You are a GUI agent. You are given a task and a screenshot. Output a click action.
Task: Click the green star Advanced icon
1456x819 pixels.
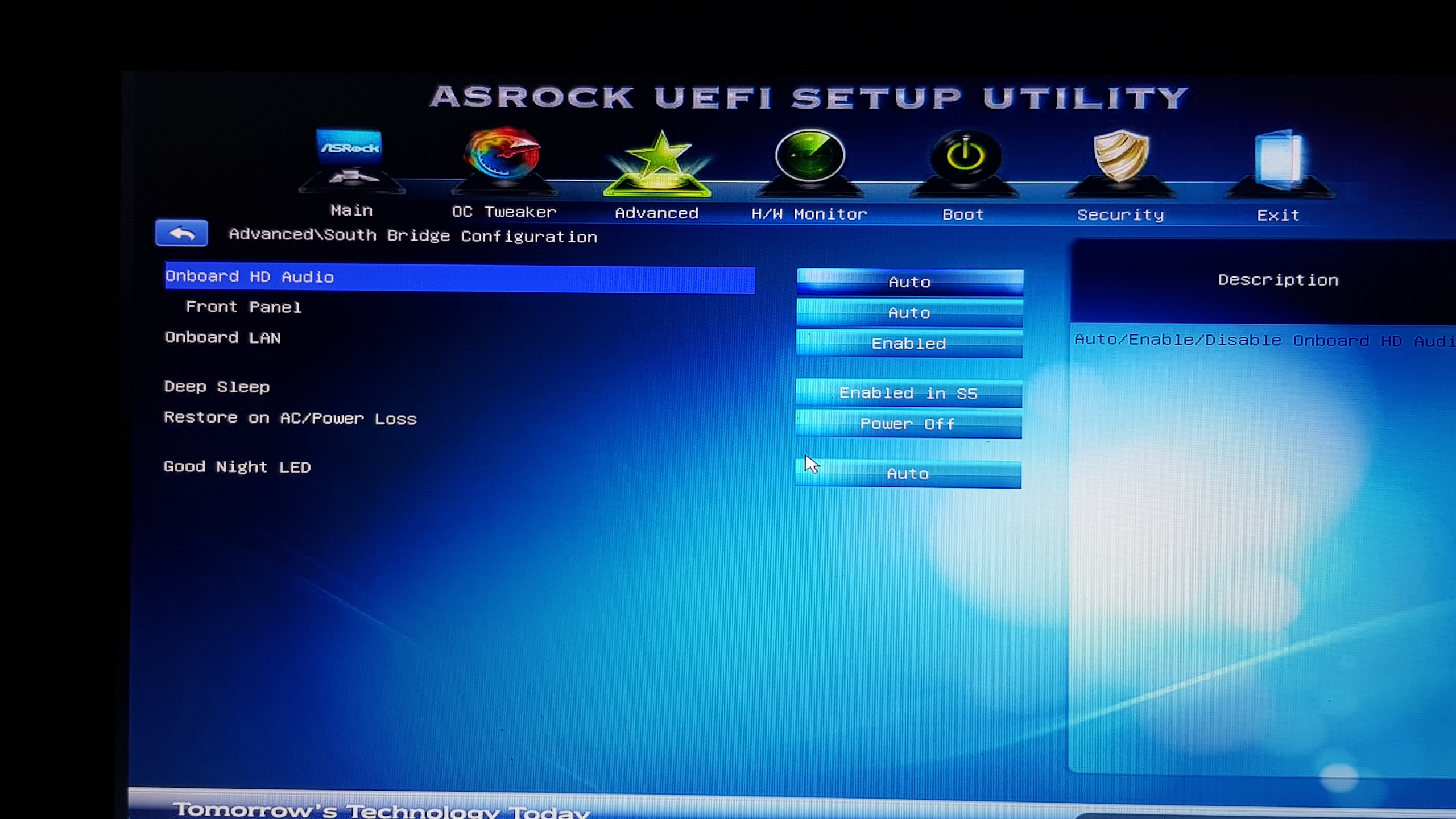point(658,164)
